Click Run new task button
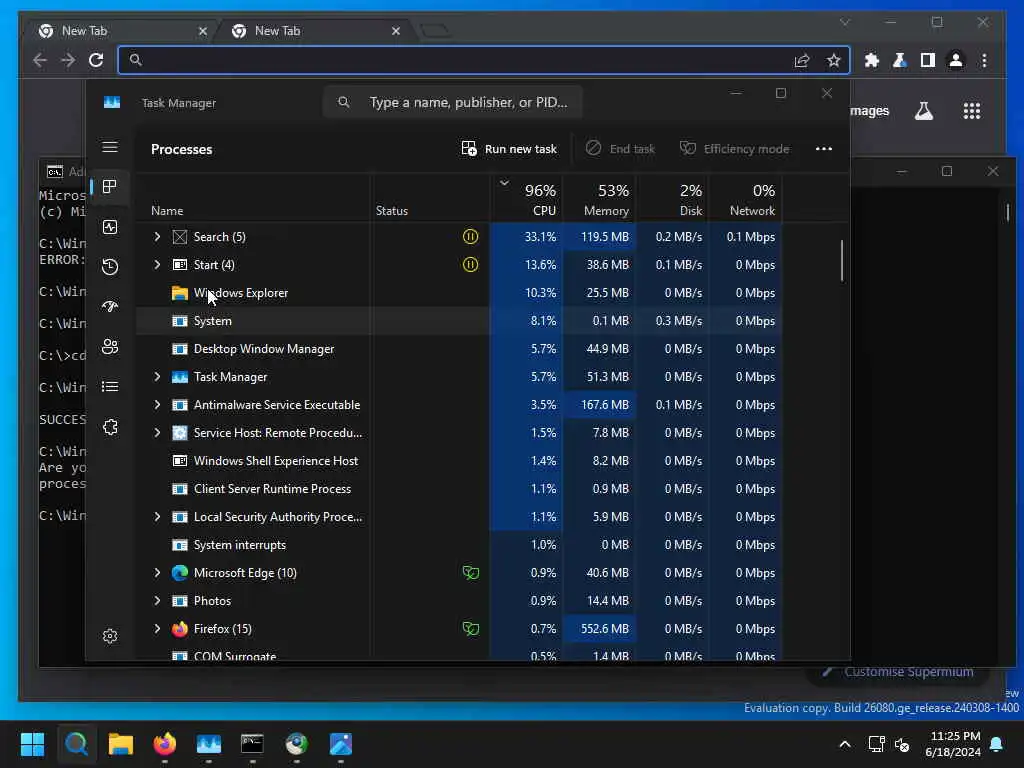The image size is (1024, 768). tap(509, 149)
